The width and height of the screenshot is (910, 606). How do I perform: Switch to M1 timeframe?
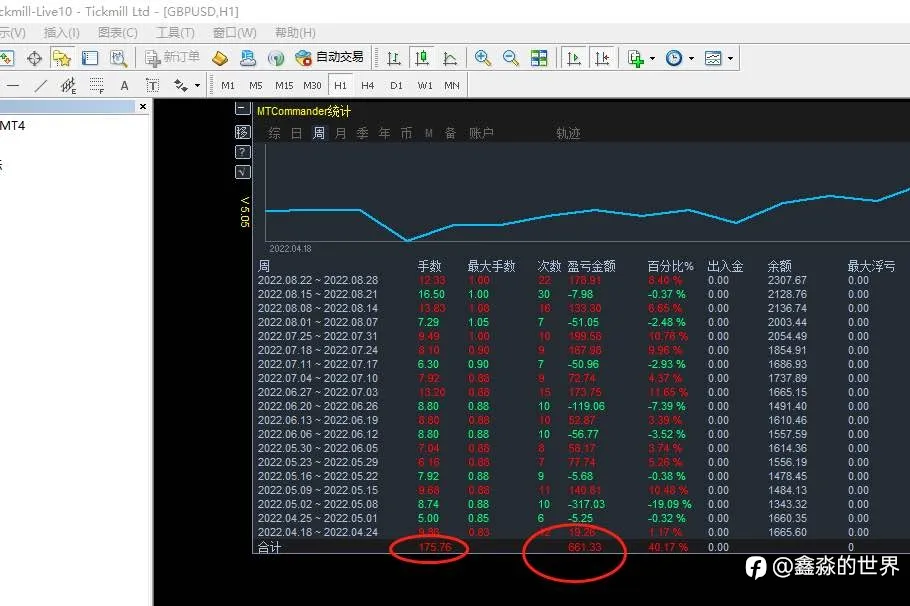click(x=228, y=86)
